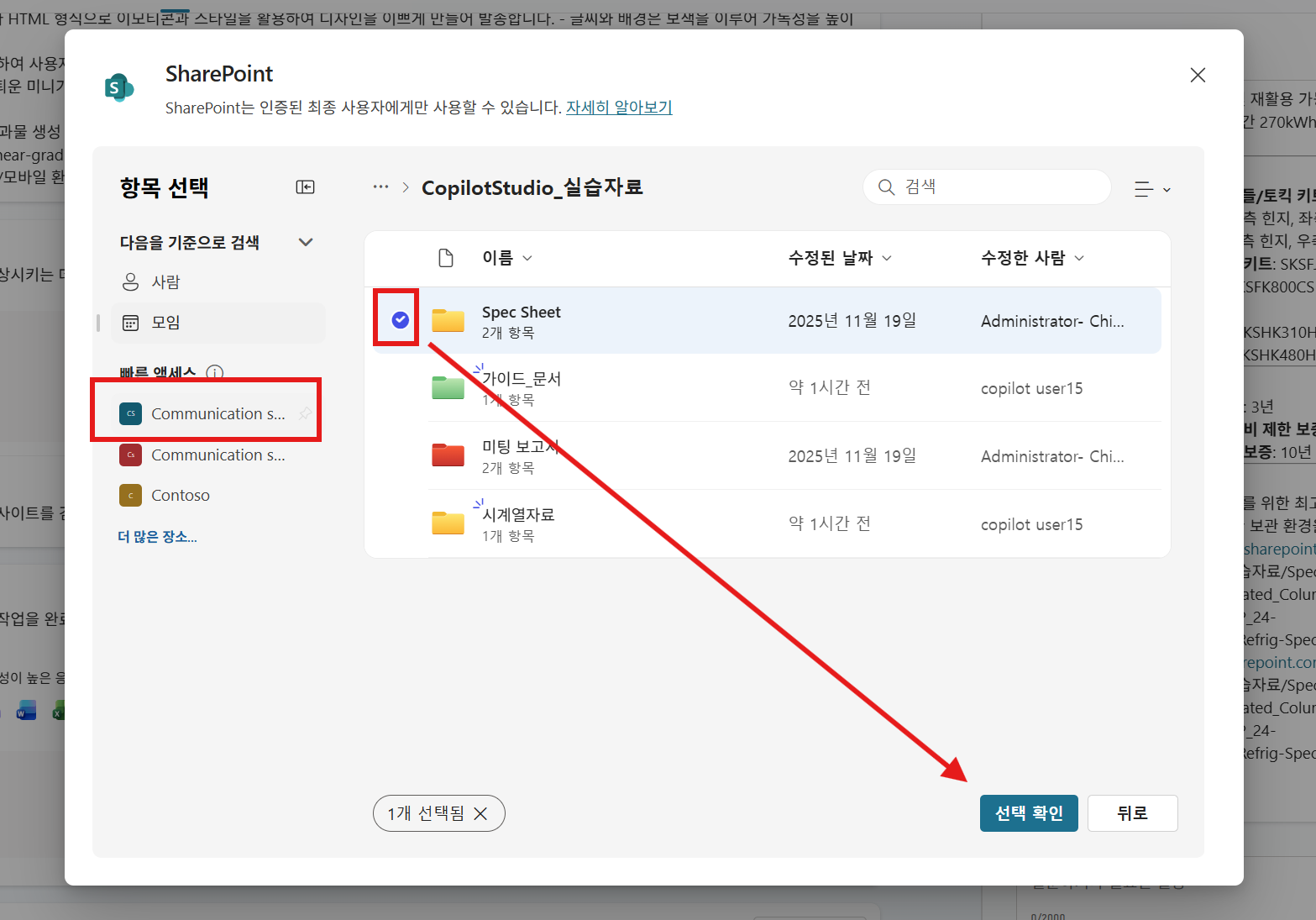Sort by file type column icon
This screenshot has height=920, width=1316.
pos(446,258)
